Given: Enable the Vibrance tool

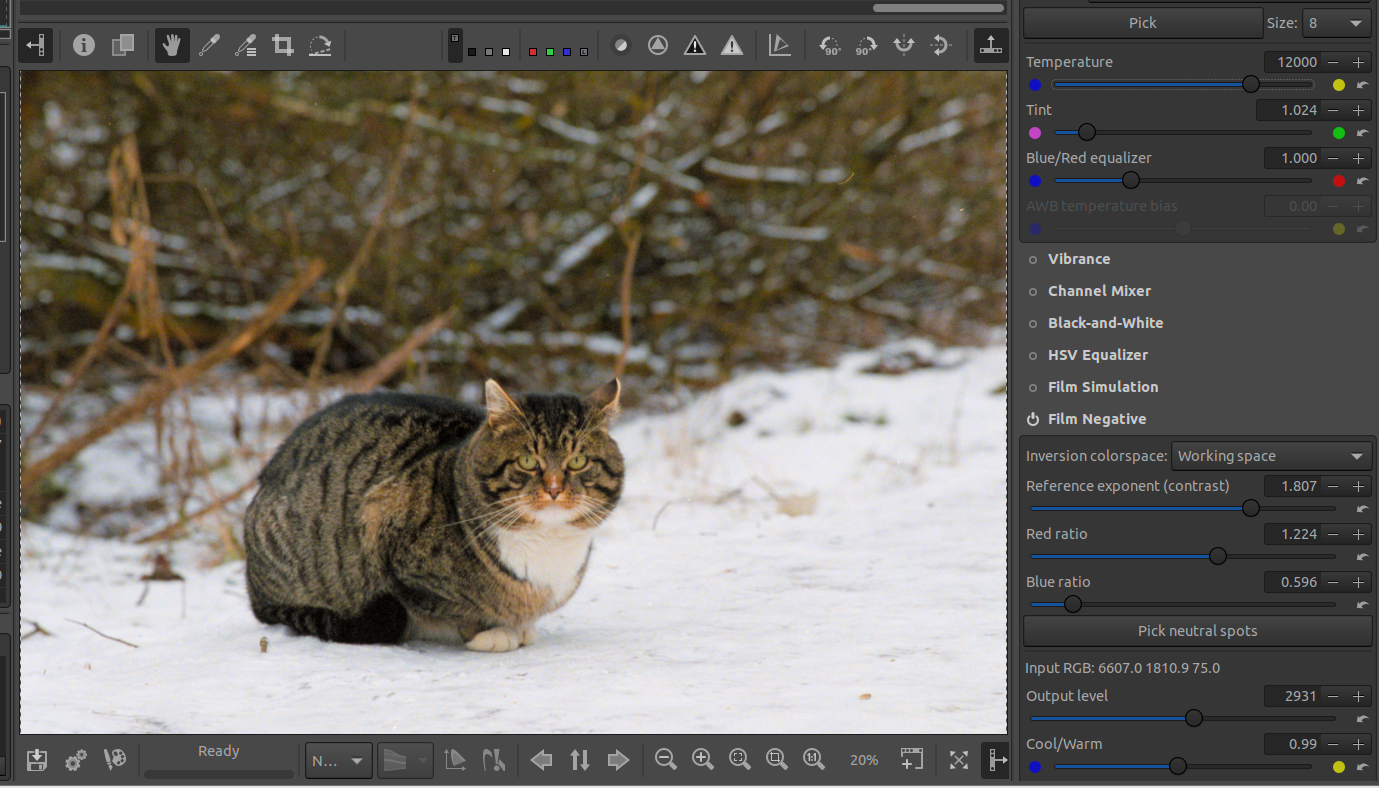Looking at the screenshot, I should (1033, 259).
